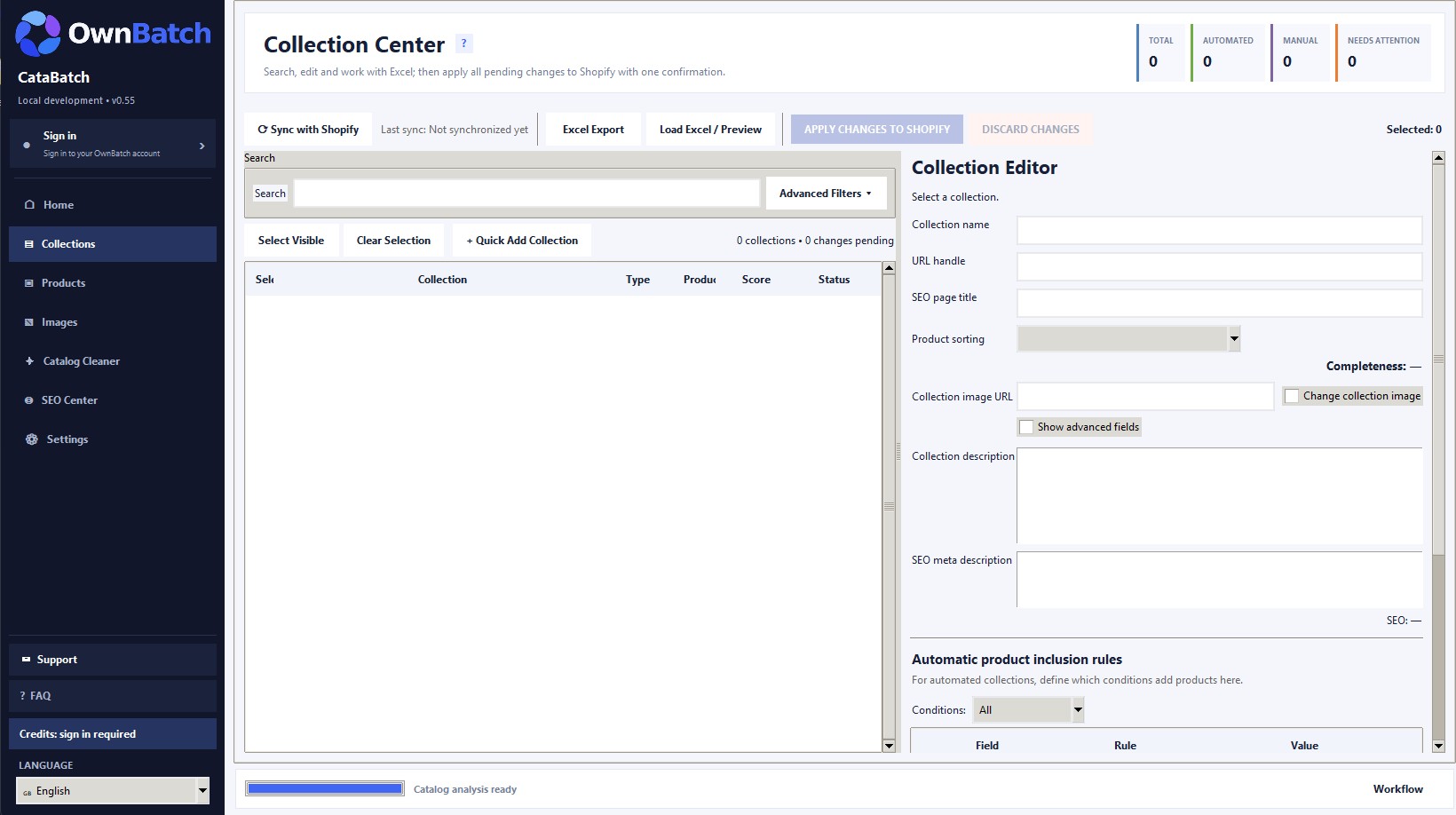Viewport: 1456px width, 815px height.
Task: Click the Field column header in rules table
Action: pos(987,746)
